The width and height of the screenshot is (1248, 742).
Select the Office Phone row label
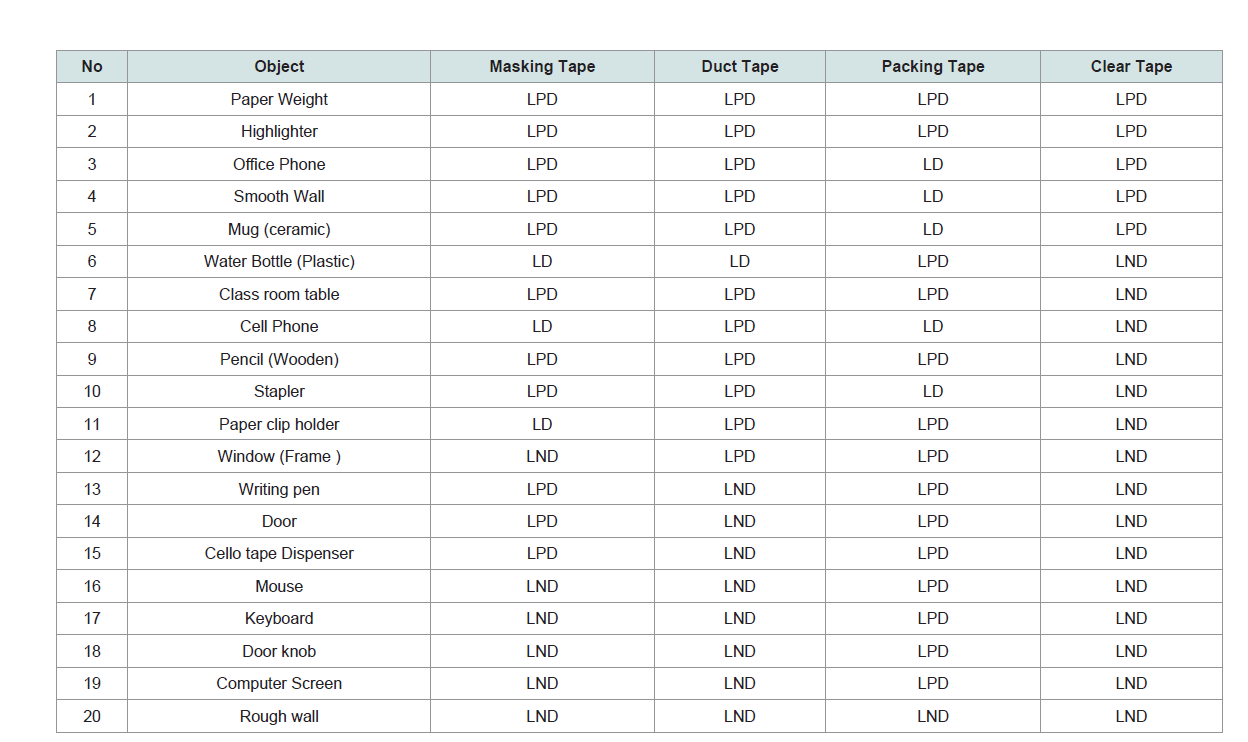[x=279, y=164]
